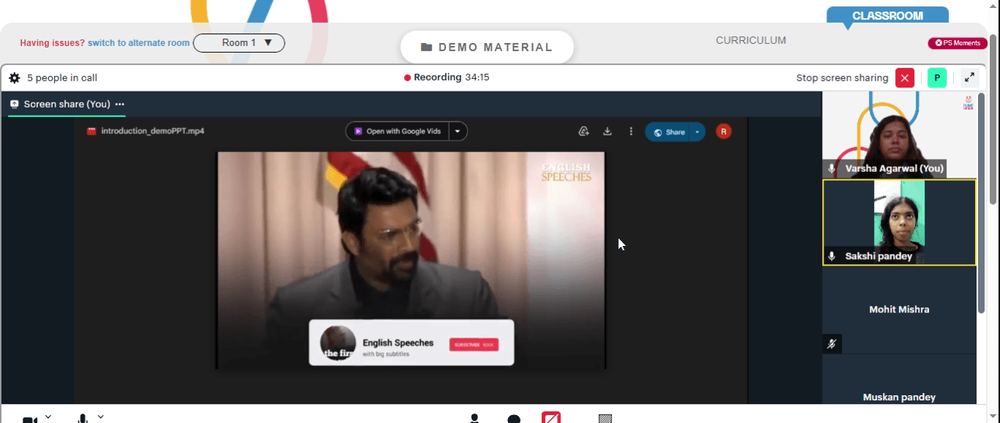1000x423 pixels.
Task: Open Screen share tab options menu
Action: point(120,104)
